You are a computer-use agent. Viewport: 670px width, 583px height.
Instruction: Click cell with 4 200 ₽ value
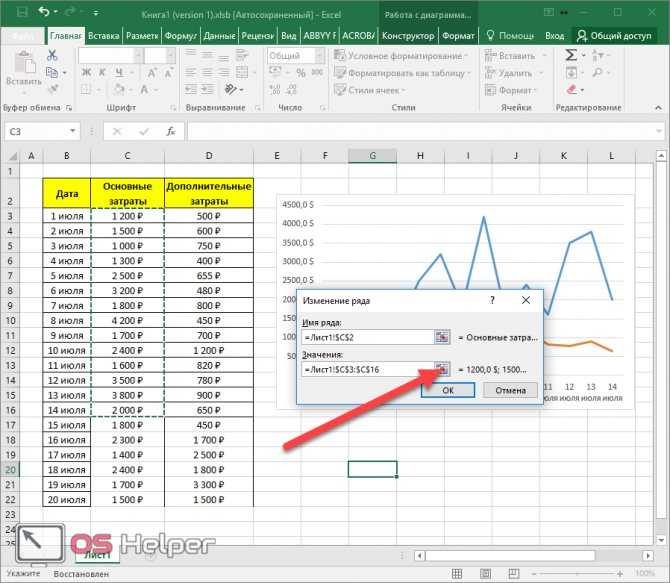pos(127,321)
